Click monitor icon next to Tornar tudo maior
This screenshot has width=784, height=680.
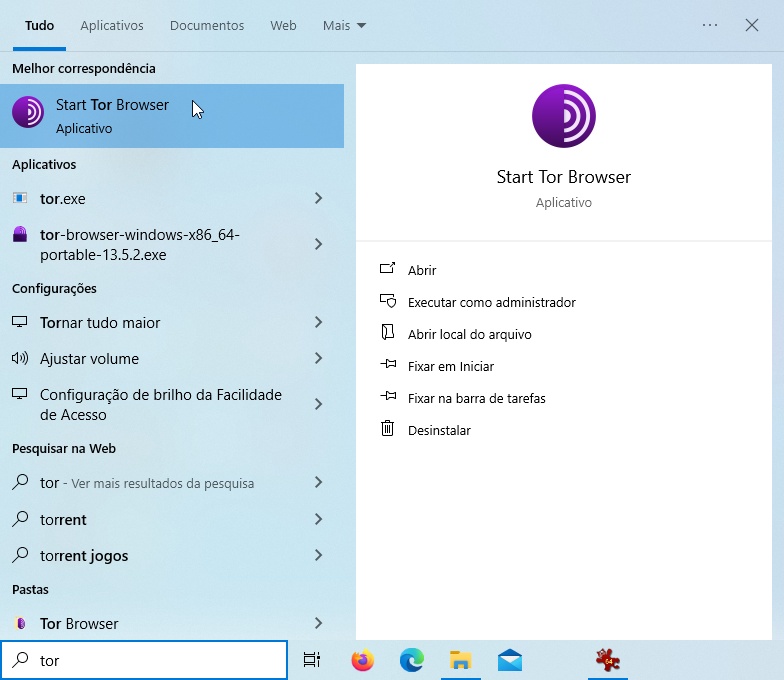click(20, 322)
